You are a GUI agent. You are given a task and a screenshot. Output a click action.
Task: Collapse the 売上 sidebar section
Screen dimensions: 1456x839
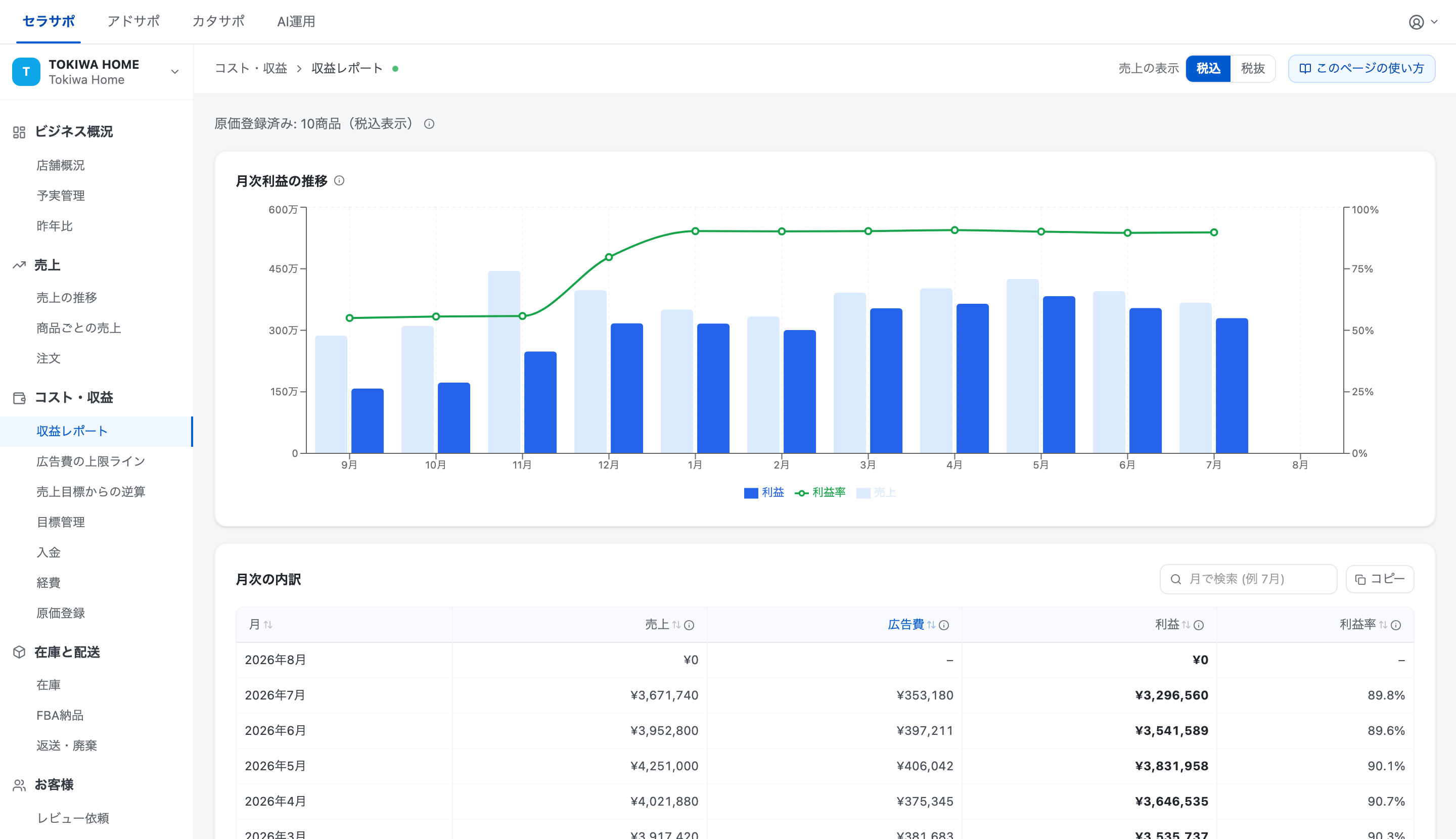[47, 265]
